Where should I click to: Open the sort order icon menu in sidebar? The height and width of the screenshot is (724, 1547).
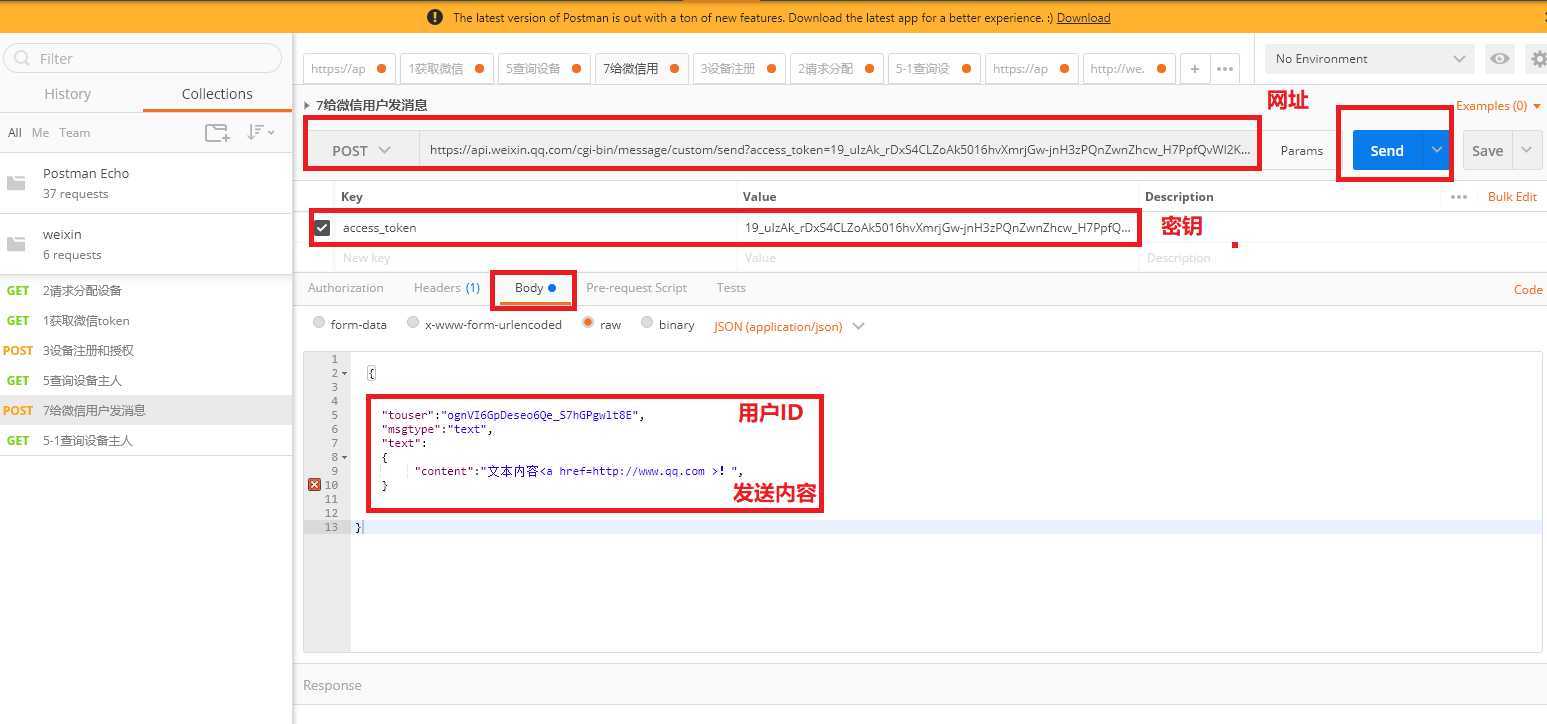point(260,132)
